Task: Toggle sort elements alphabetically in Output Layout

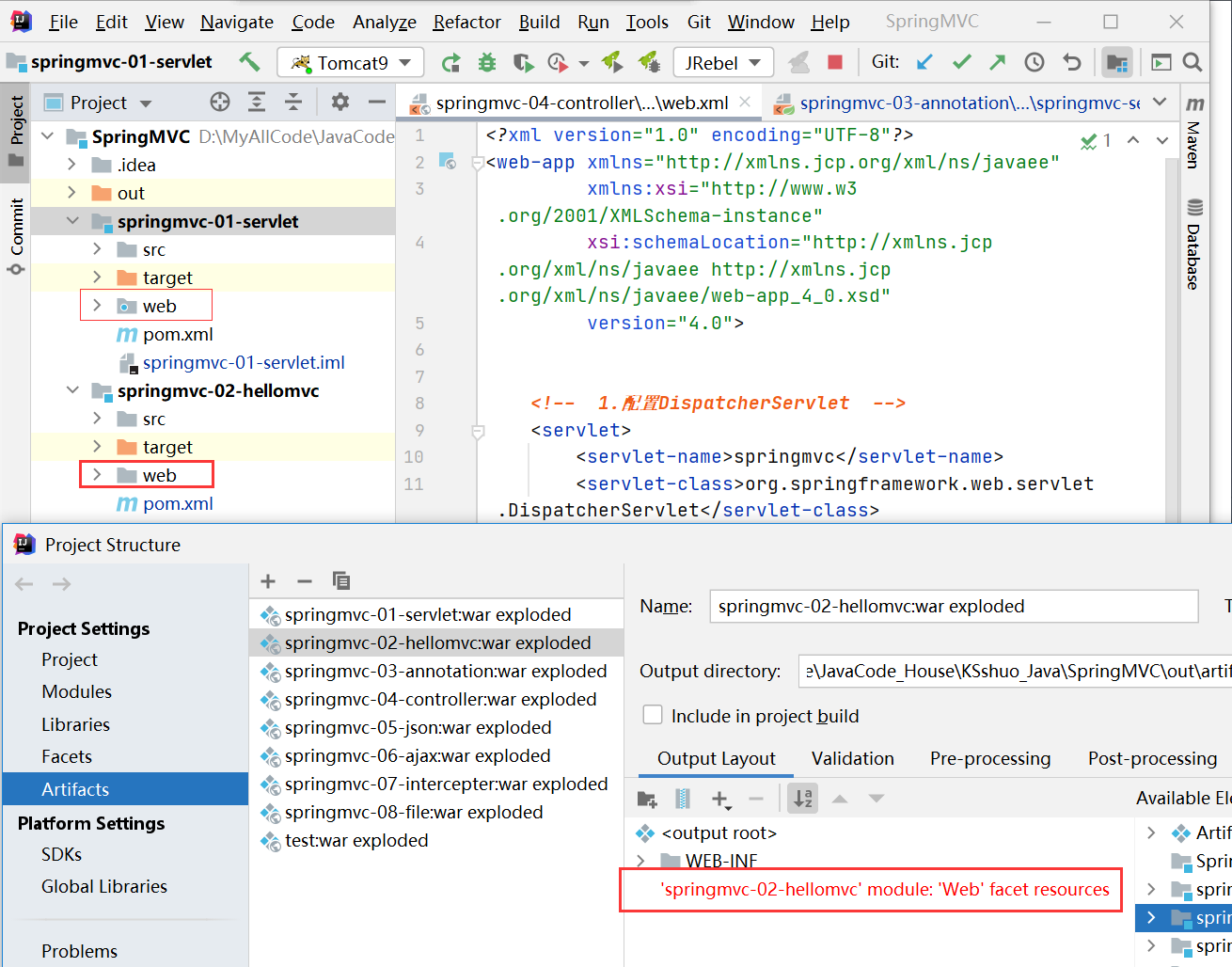Action: click(804, 799)
